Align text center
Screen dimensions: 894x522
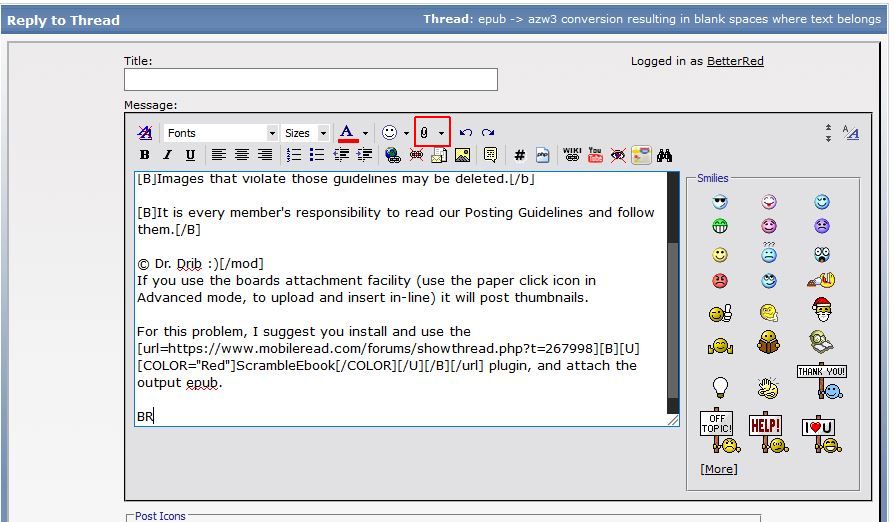[242, 155]
